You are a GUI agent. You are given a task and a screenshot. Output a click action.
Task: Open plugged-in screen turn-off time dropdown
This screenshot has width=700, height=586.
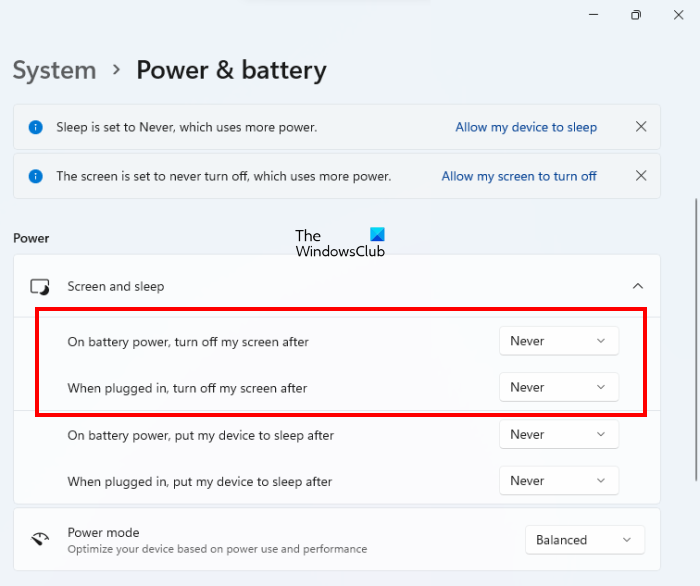[558, 387]
